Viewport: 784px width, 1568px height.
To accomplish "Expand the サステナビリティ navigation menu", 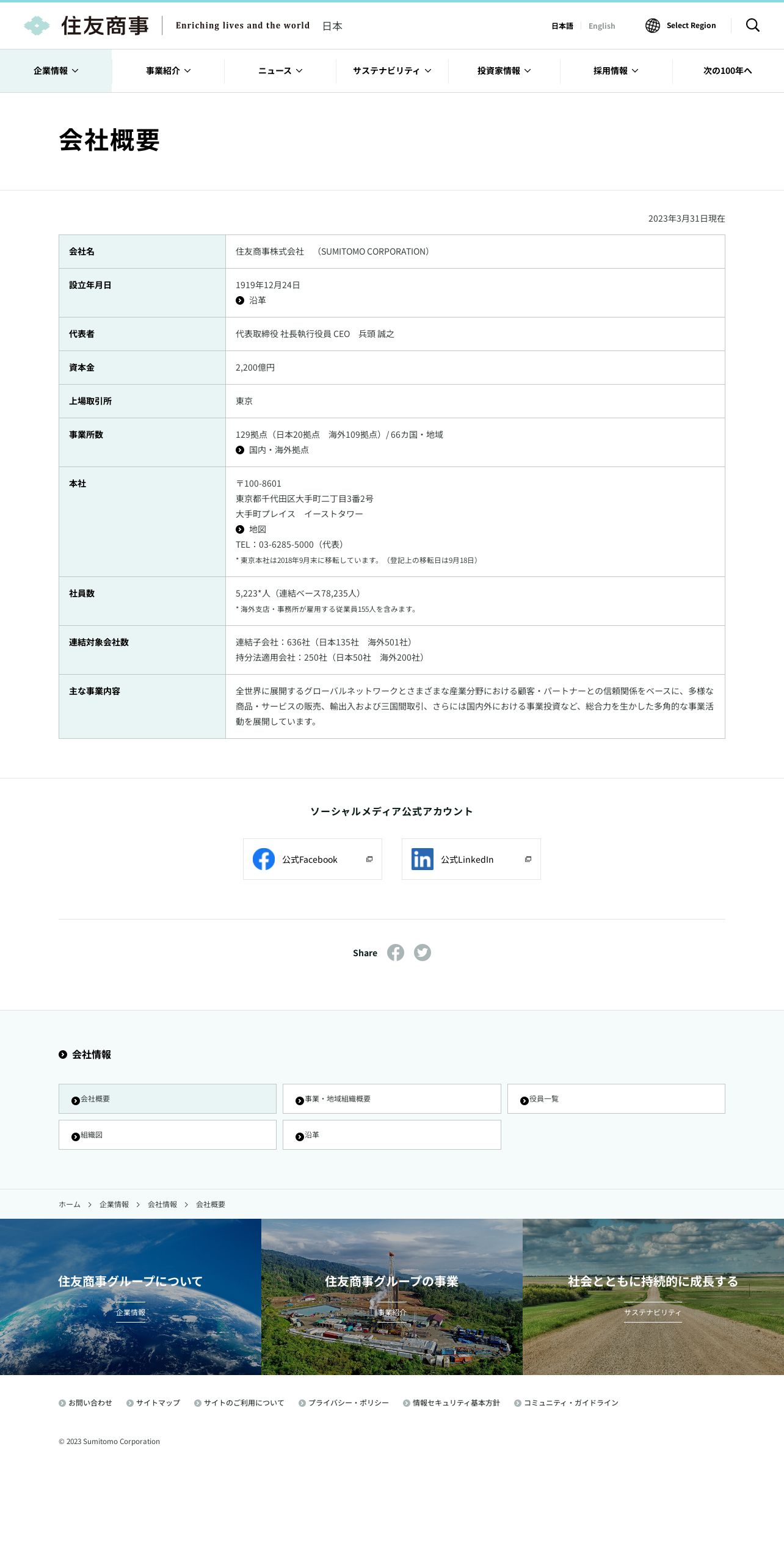I will point(392,71).
